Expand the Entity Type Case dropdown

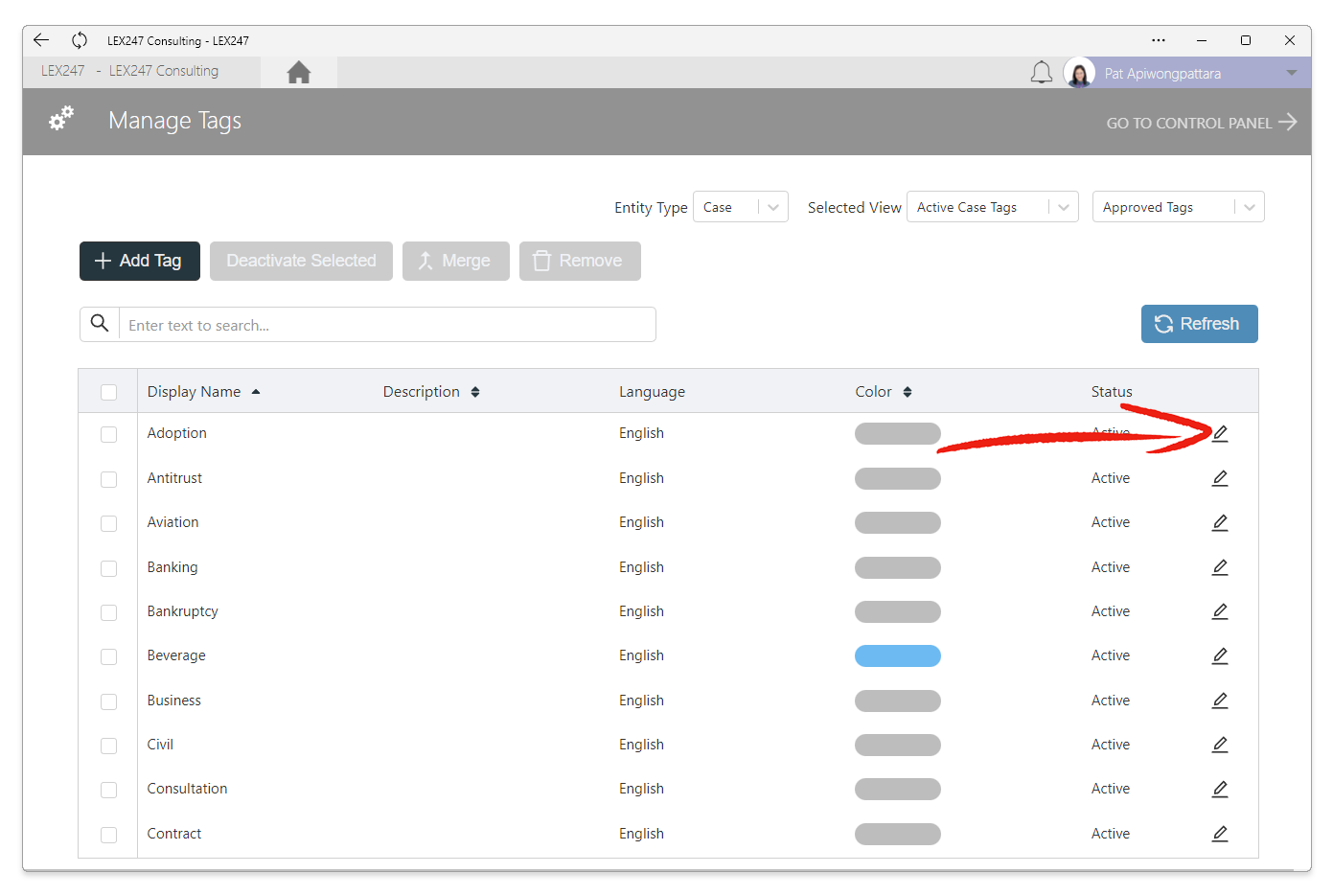tap(741, 207)
